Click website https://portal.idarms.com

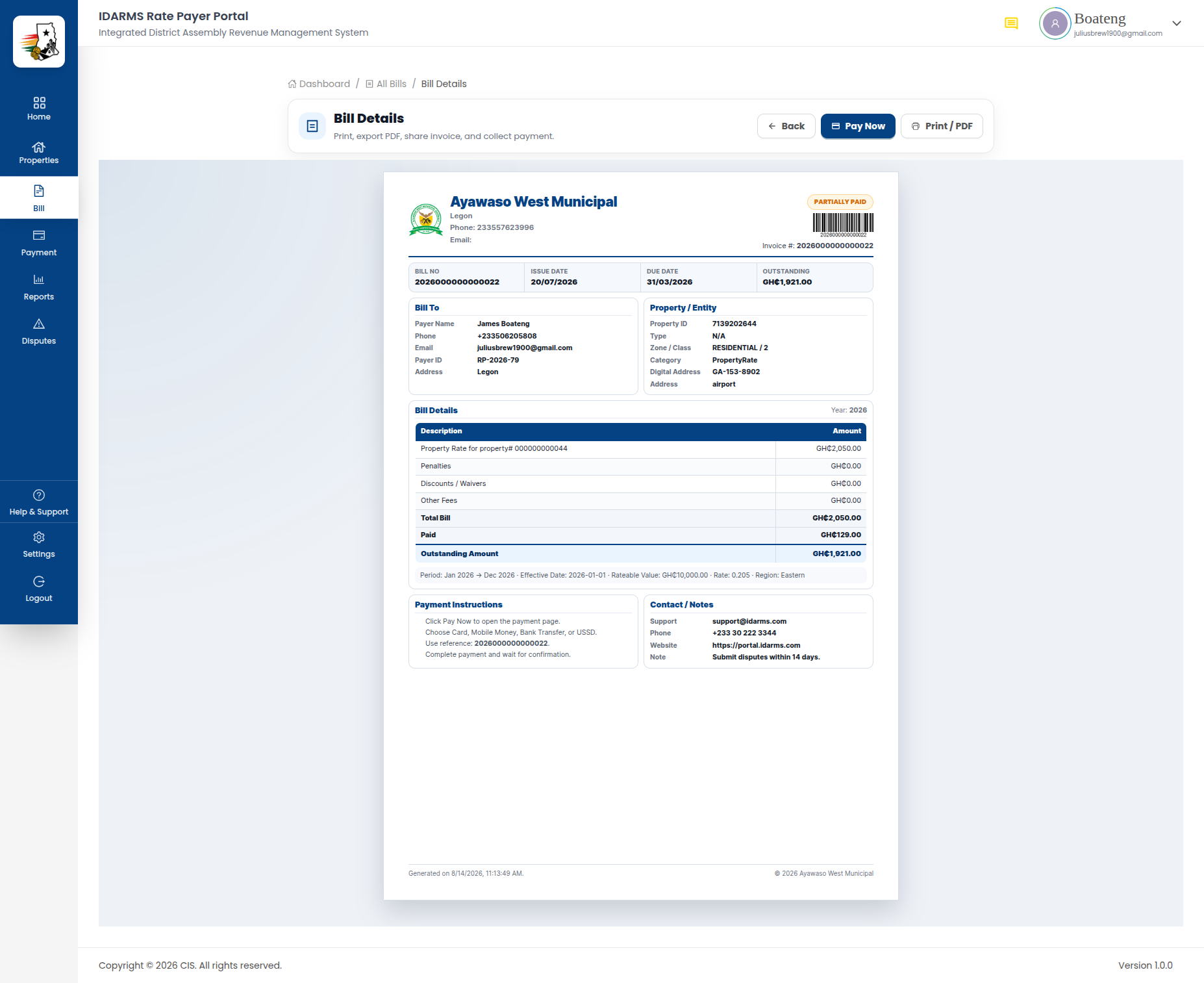click(756, 645)
